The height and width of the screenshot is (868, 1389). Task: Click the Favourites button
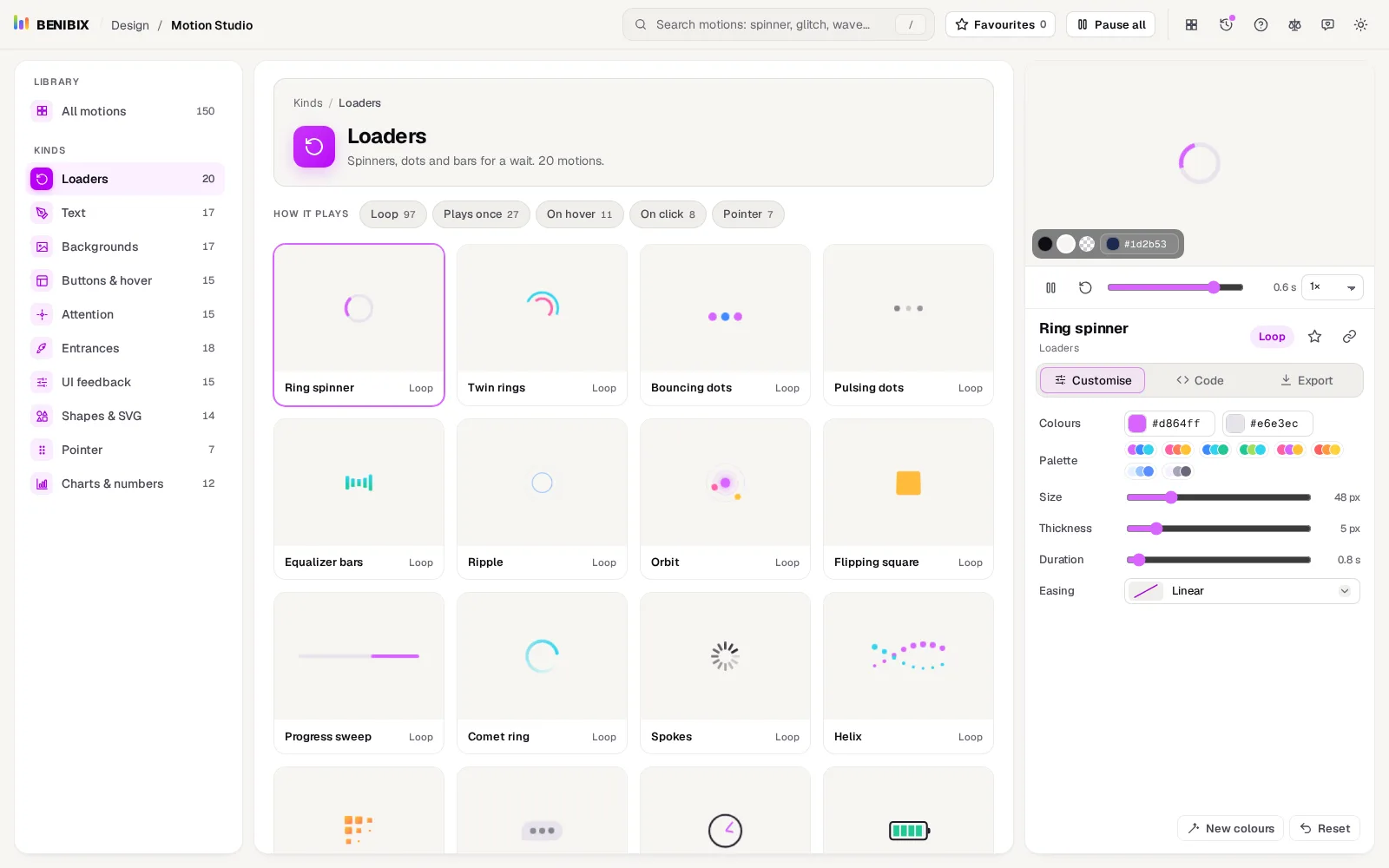coord(1000,25)
